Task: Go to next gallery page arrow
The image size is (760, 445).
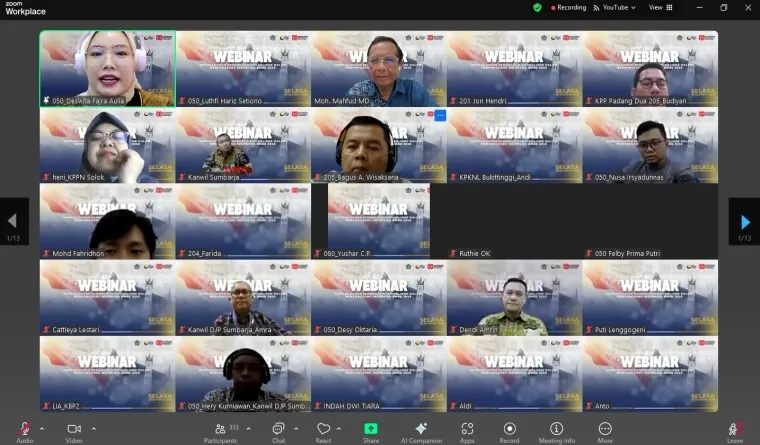Action: pyautogui.click(x=744, y=221)
